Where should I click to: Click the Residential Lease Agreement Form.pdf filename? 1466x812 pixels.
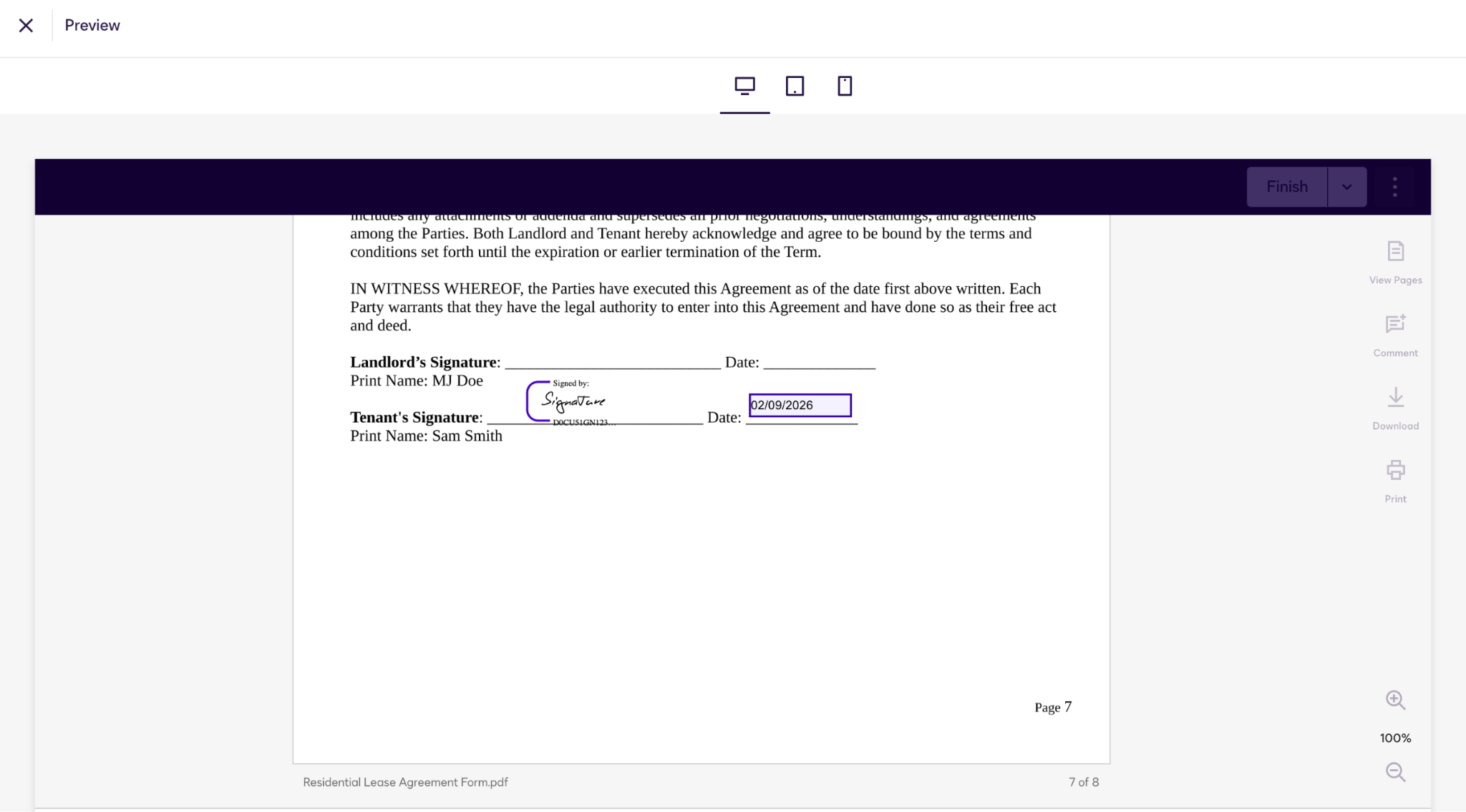pyautogui.click(x=405, y=782)
